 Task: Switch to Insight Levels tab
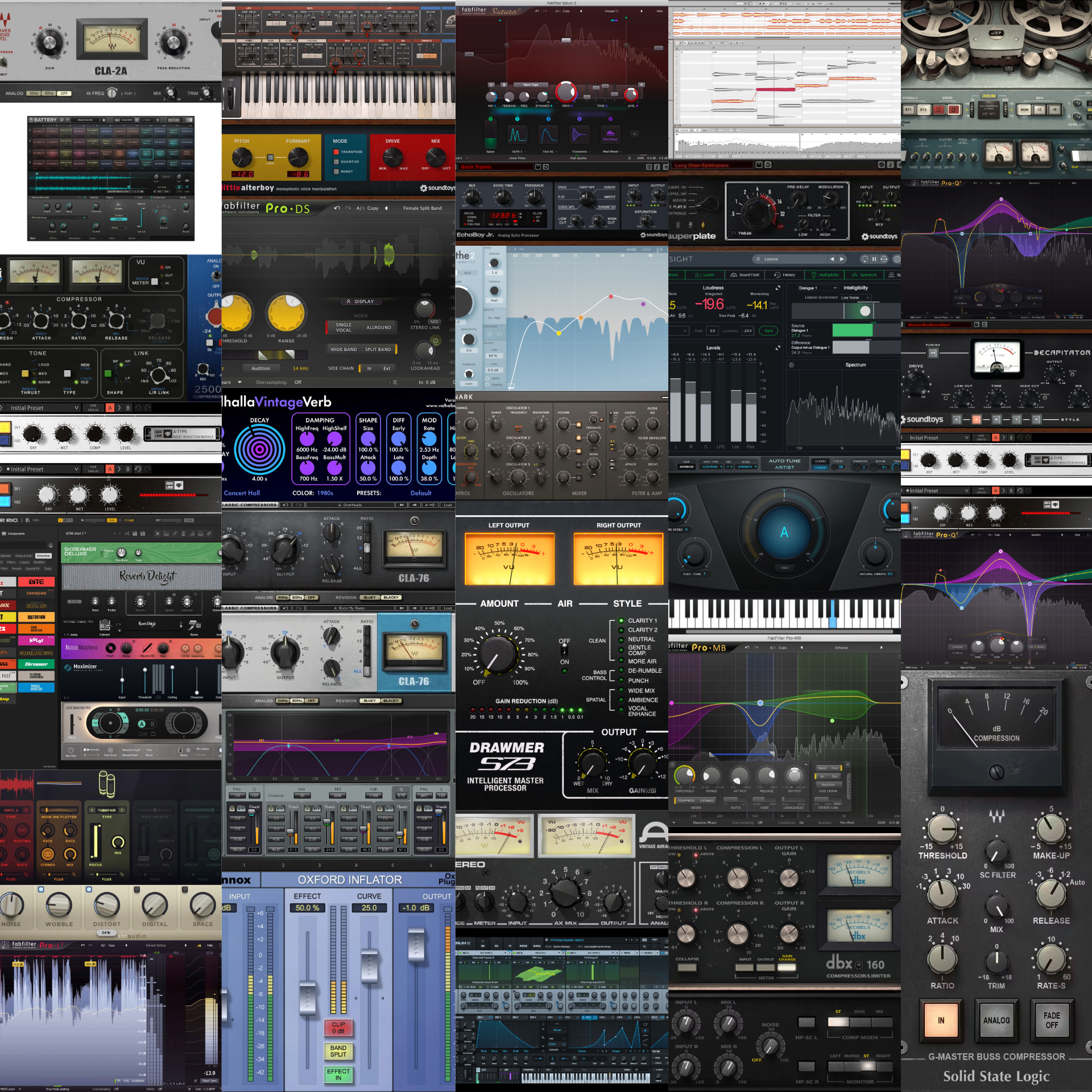705,275
